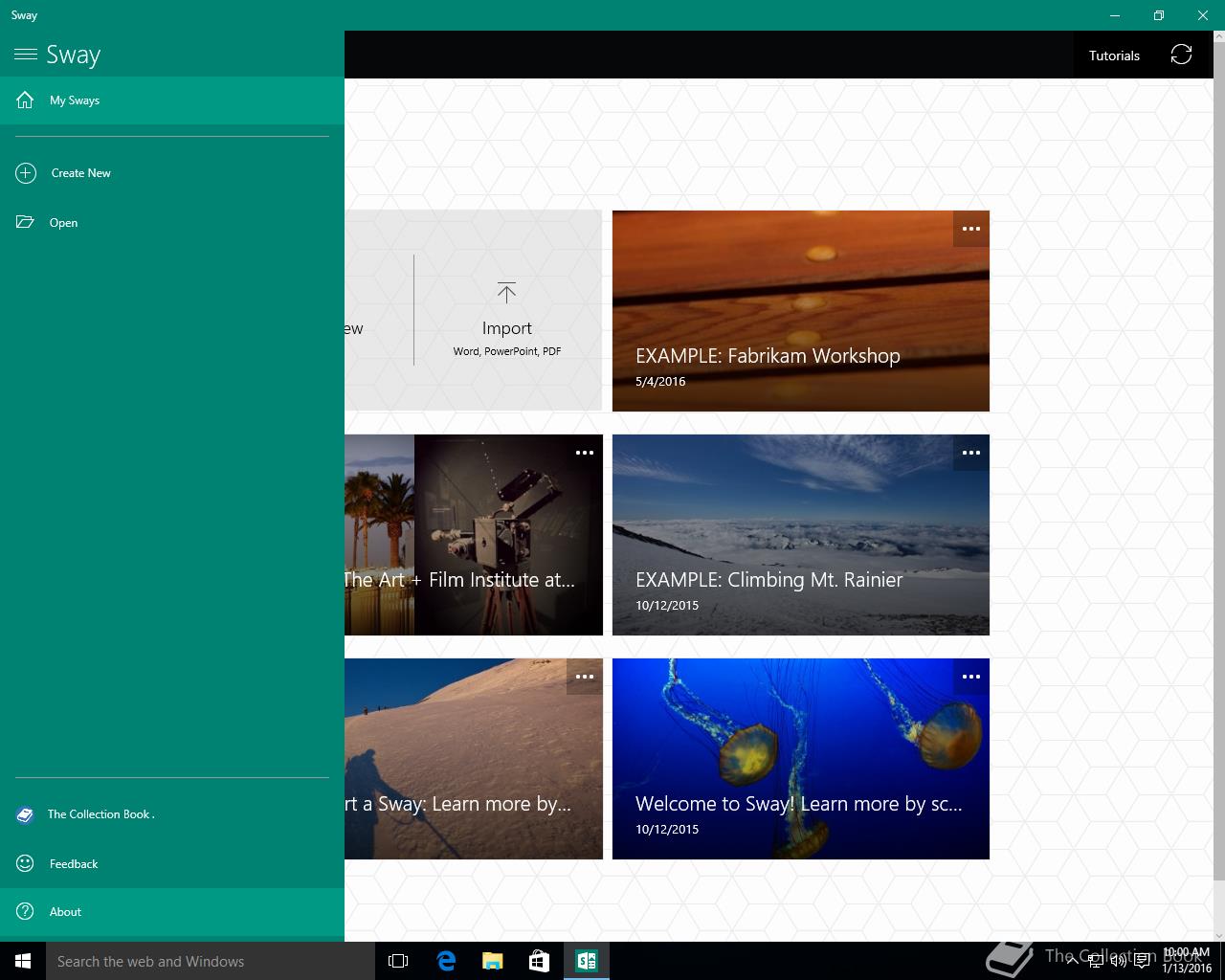Click the refresh sync icon
This screenshot has width=1225, height=980.
1182,55
